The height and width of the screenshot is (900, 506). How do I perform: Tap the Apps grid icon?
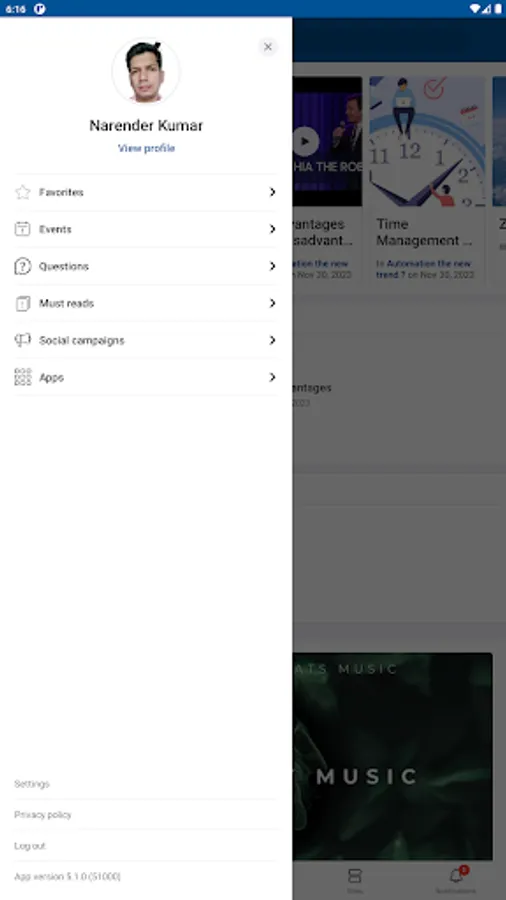pos(22,377)
